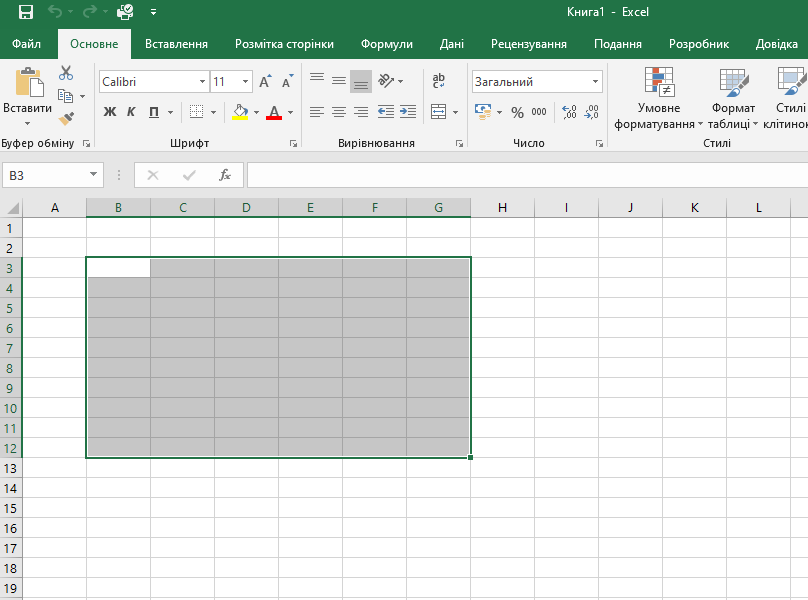
Task: Apply red font color A
Action: point(274,112)
